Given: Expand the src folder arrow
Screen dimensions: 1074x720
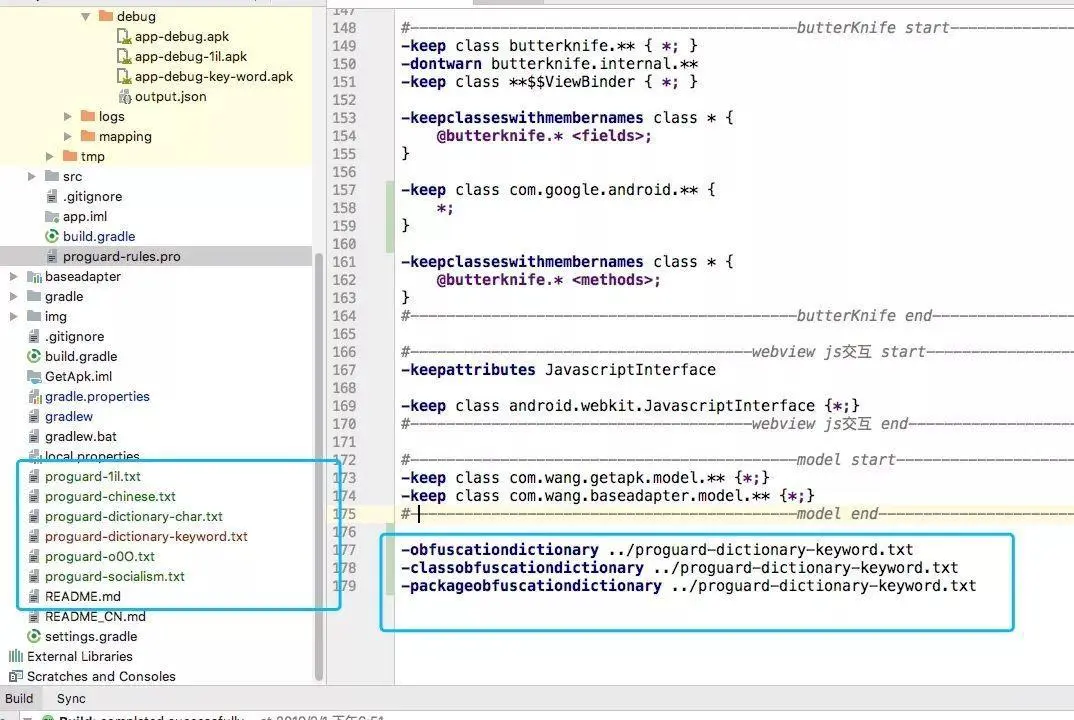Looking at the screenshot, I should click(32, 177).
